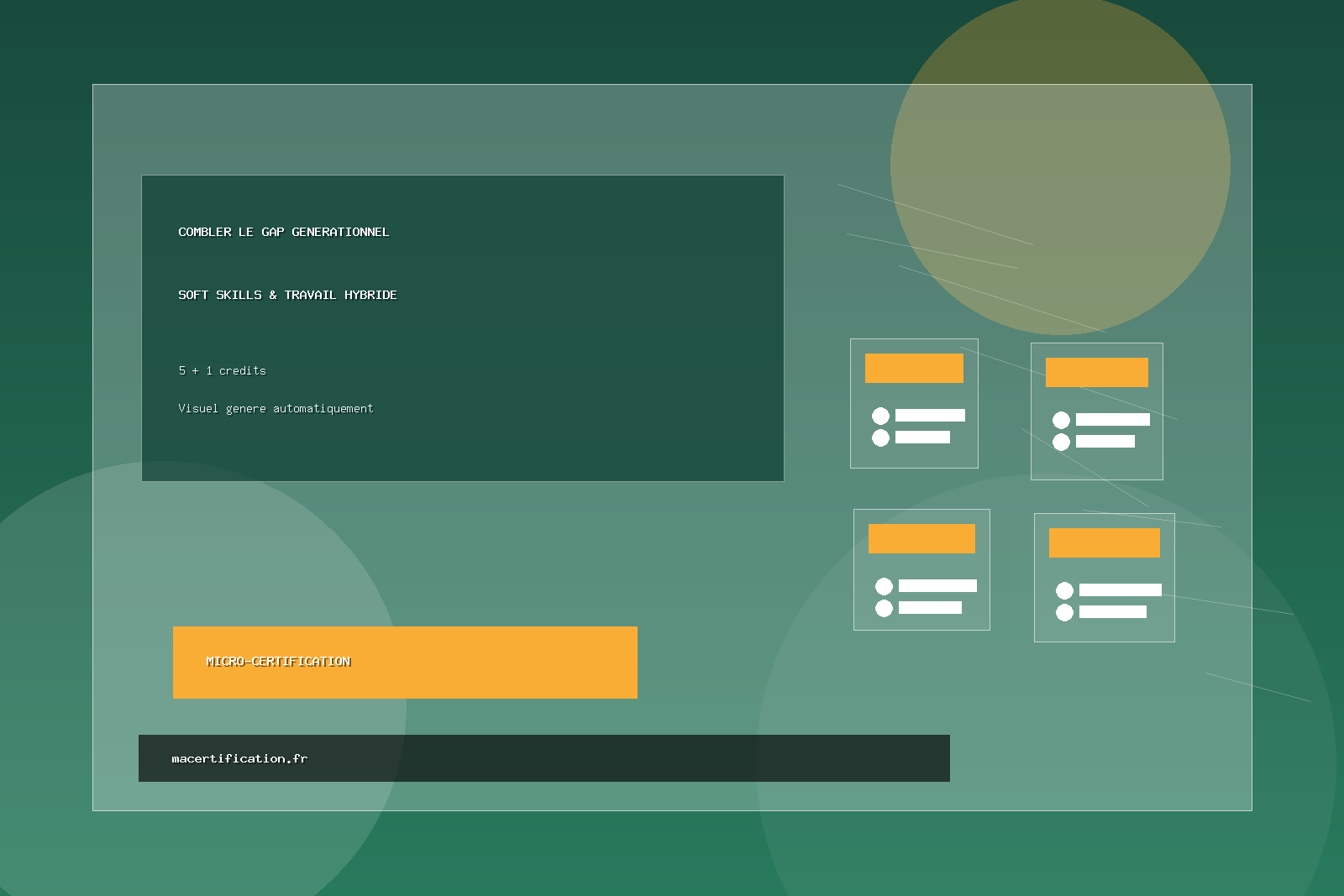Screen dimensions: 1344x896
Task: Click orange header of the top-right card
Action: [1096, 372]
